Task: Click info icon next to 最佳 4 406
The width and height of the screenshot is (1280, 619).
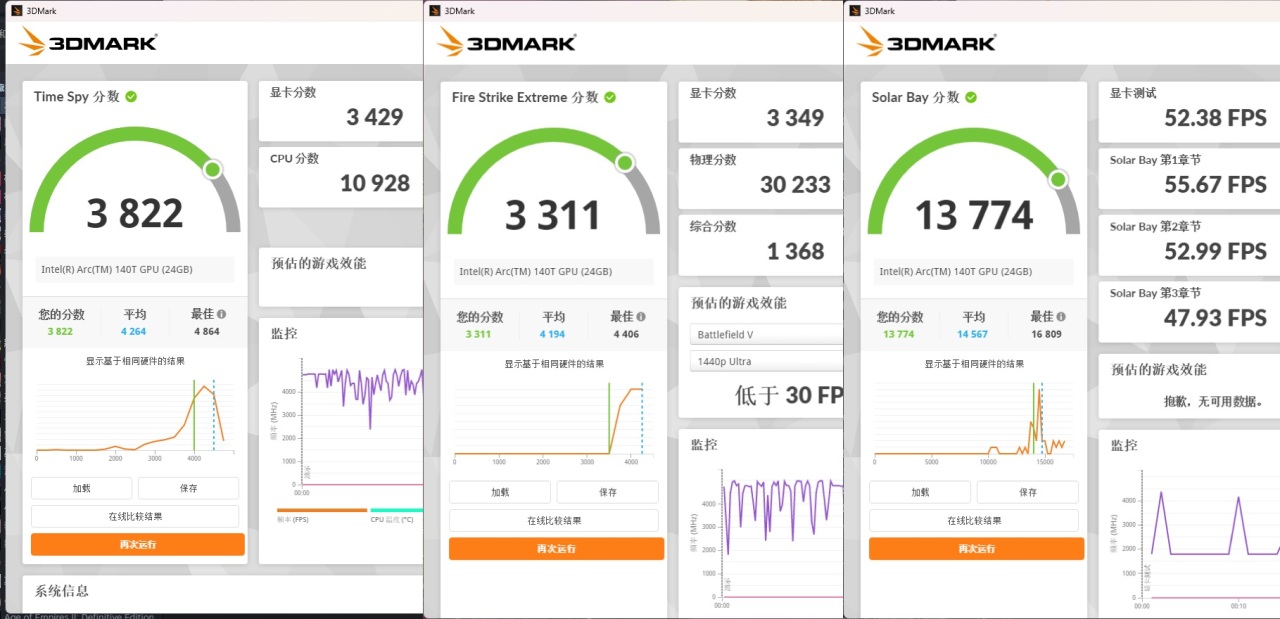Action: 640,316
